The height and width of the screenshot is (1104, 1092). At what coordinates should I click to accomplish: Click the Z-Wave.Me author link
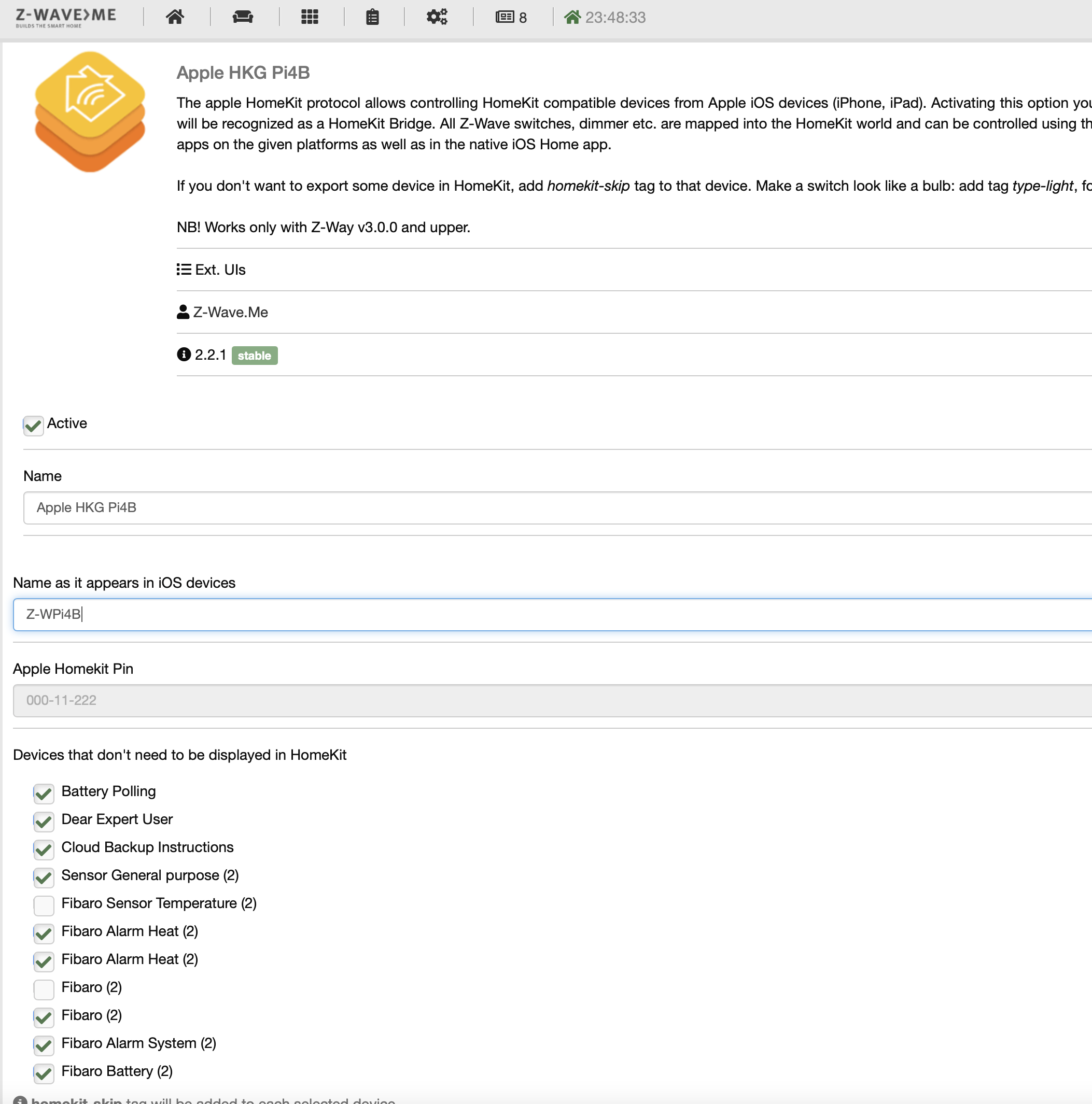click(x=230, y=312)
